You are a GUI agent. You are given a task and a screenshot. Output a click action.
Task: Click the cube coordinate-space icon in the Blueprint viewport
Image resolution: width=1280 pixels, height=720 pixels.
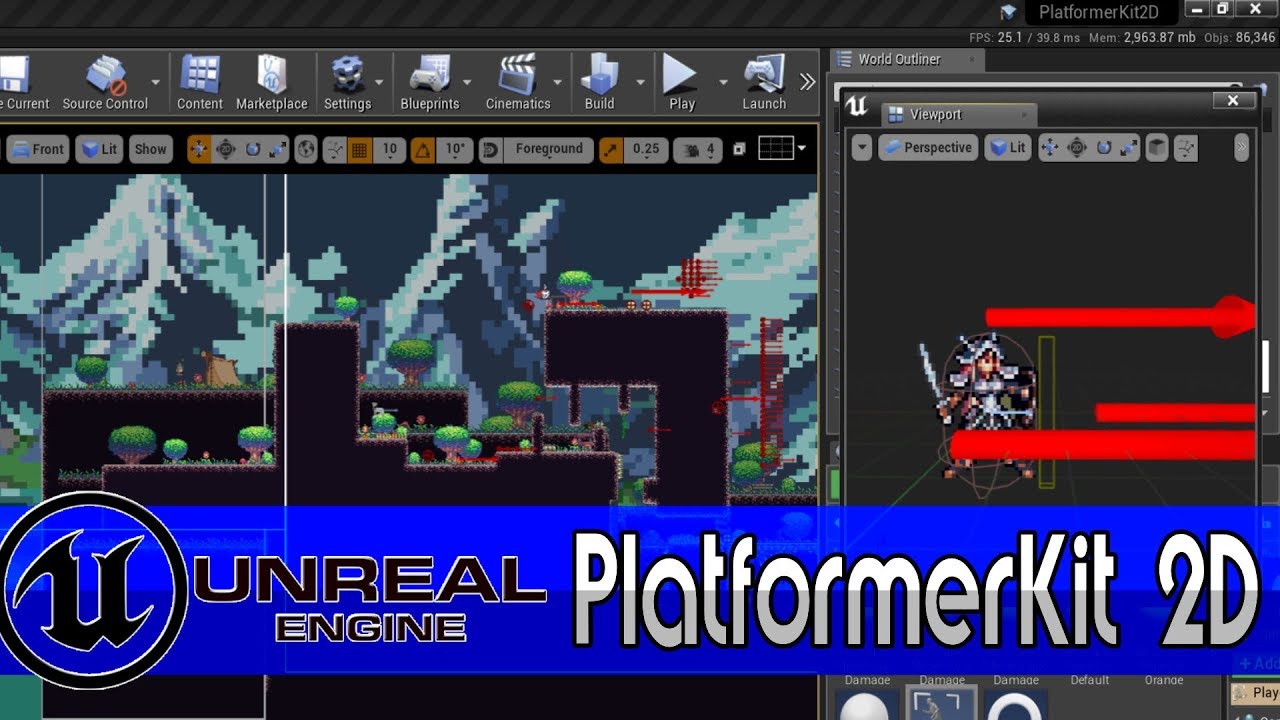(1157, 148)
